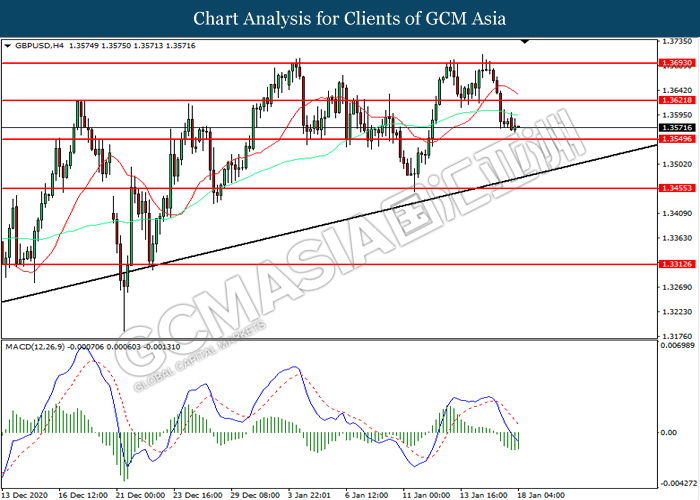Click the 1.32690 price axis value

pyautogui.click(x=677, y=287)
